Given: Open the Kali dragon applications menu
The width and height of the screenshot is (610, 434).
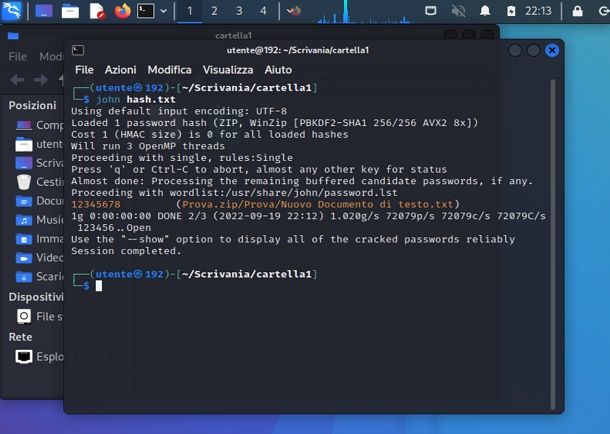Looking at the screenshot, I should coord(11,10).
